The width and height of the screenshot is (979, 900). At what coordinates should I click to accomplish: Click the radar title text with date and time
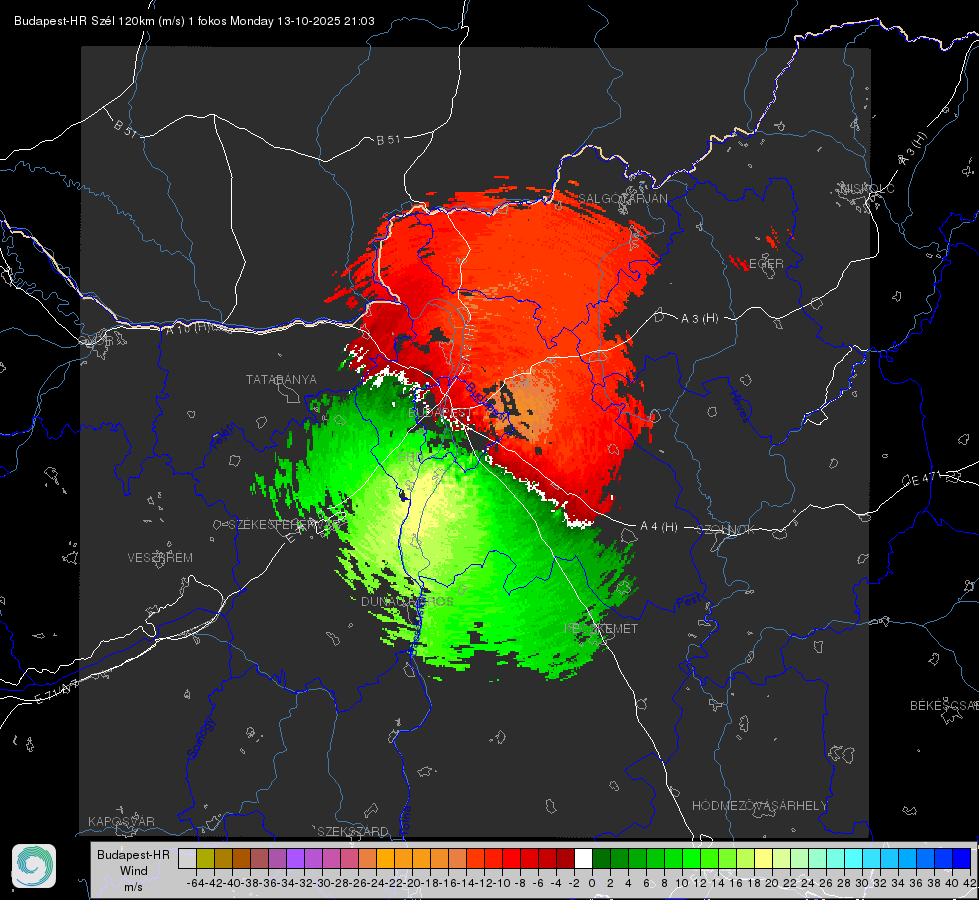point(194,21)
